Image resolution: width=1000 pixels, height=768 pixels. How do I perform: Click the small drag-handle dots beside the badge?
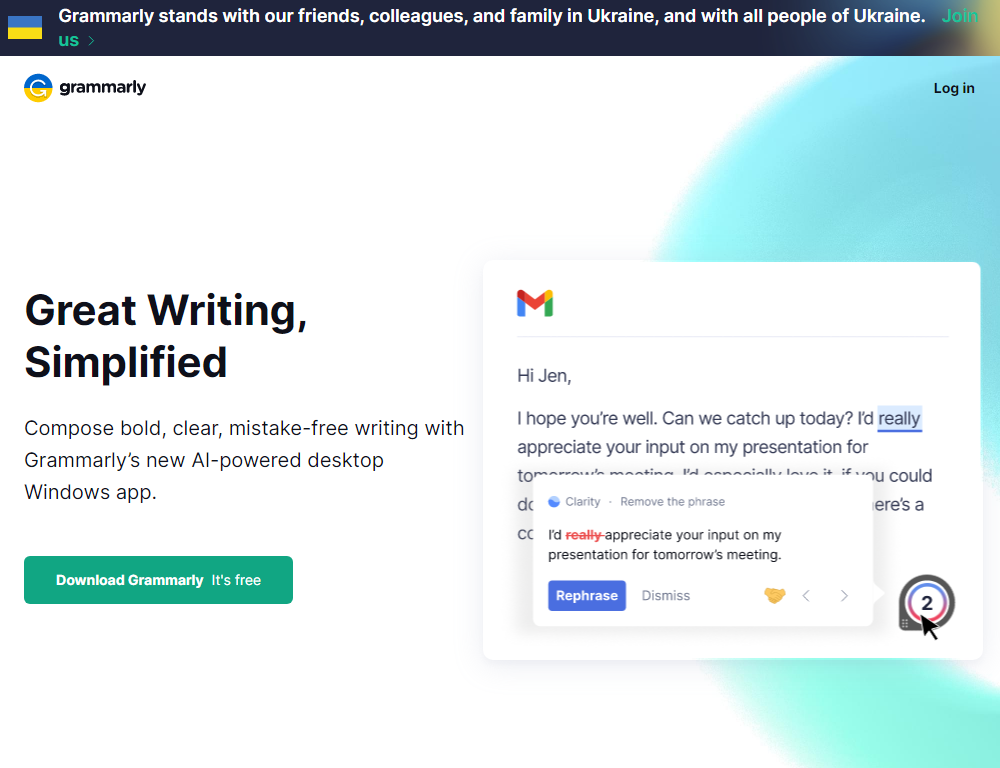[x=905, y=622]
